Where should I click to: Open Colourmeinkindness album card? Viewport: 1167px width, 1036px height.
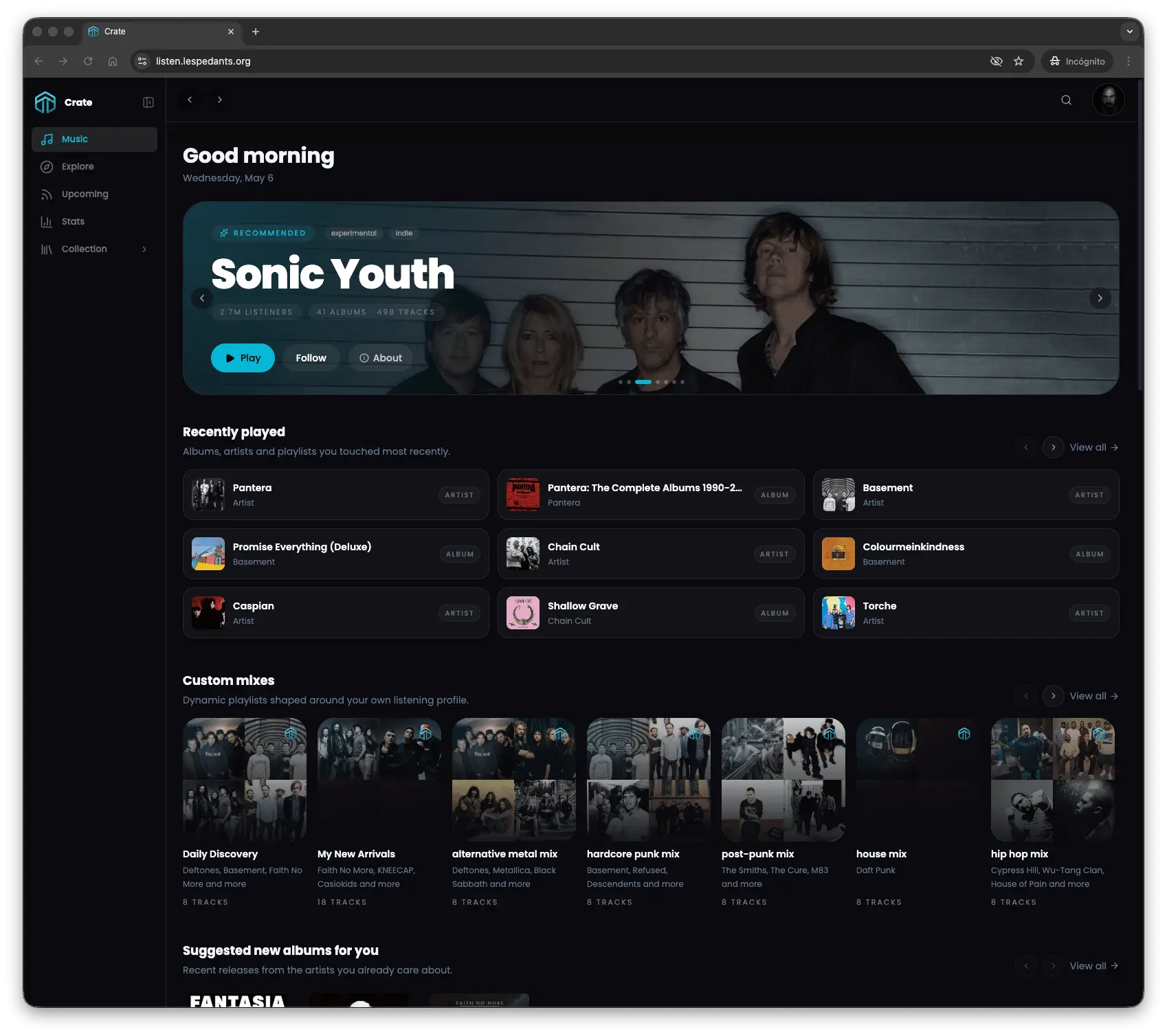click(966, 554)
